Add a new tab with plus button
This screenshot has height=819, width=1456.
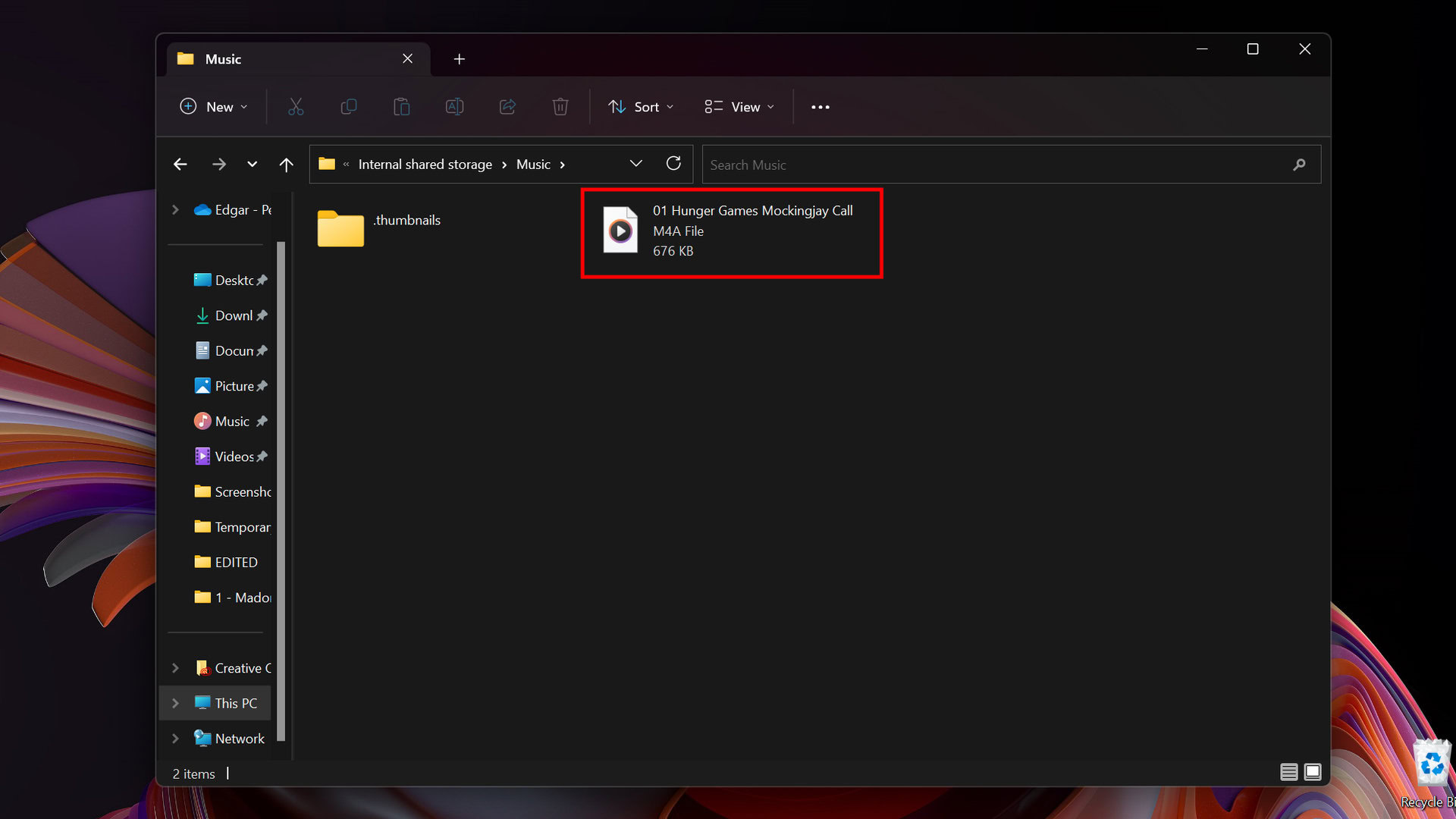click(459, 59)
